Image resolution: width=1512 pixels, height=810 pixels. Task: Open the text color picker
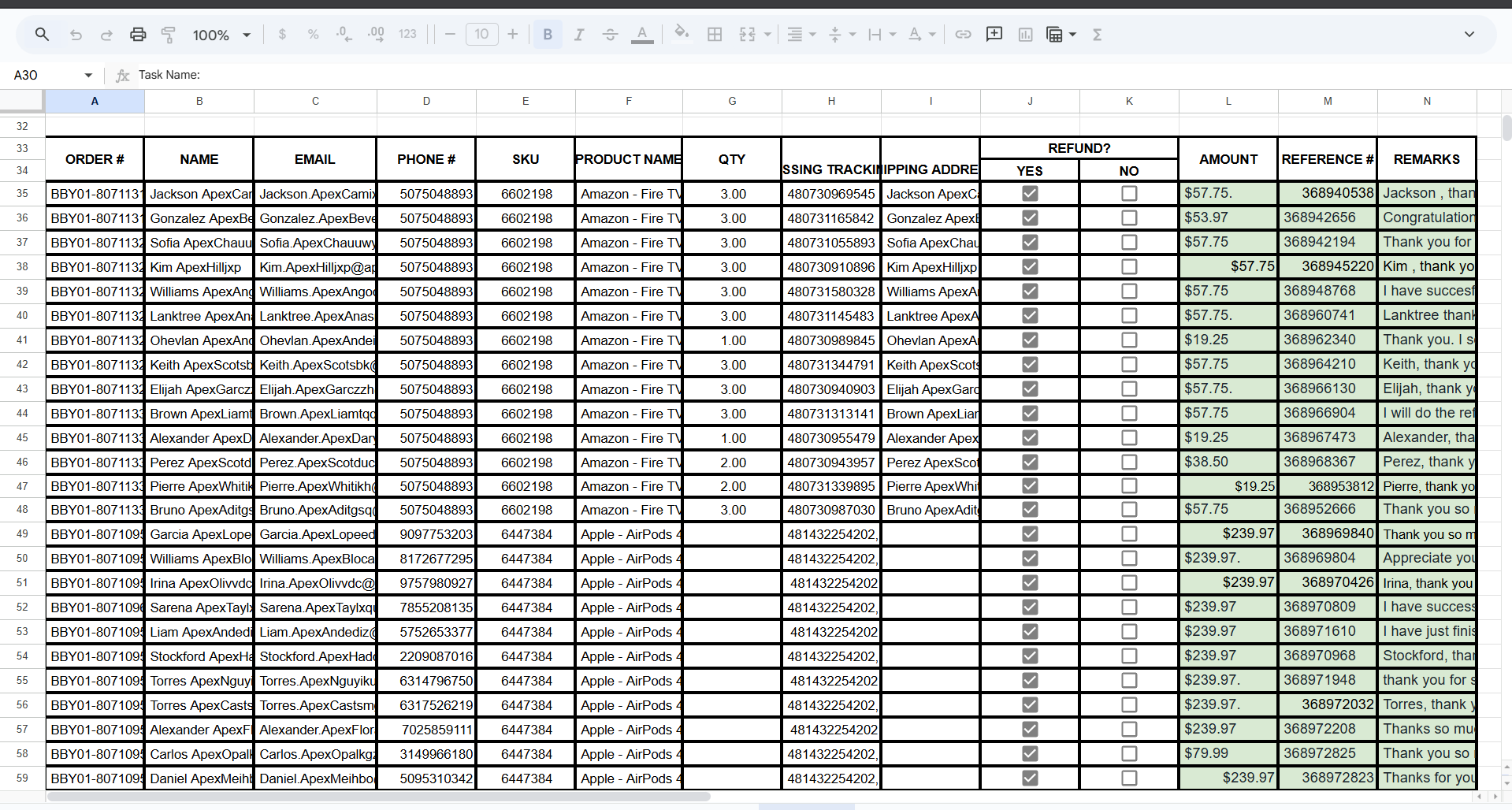click(642, 35)
